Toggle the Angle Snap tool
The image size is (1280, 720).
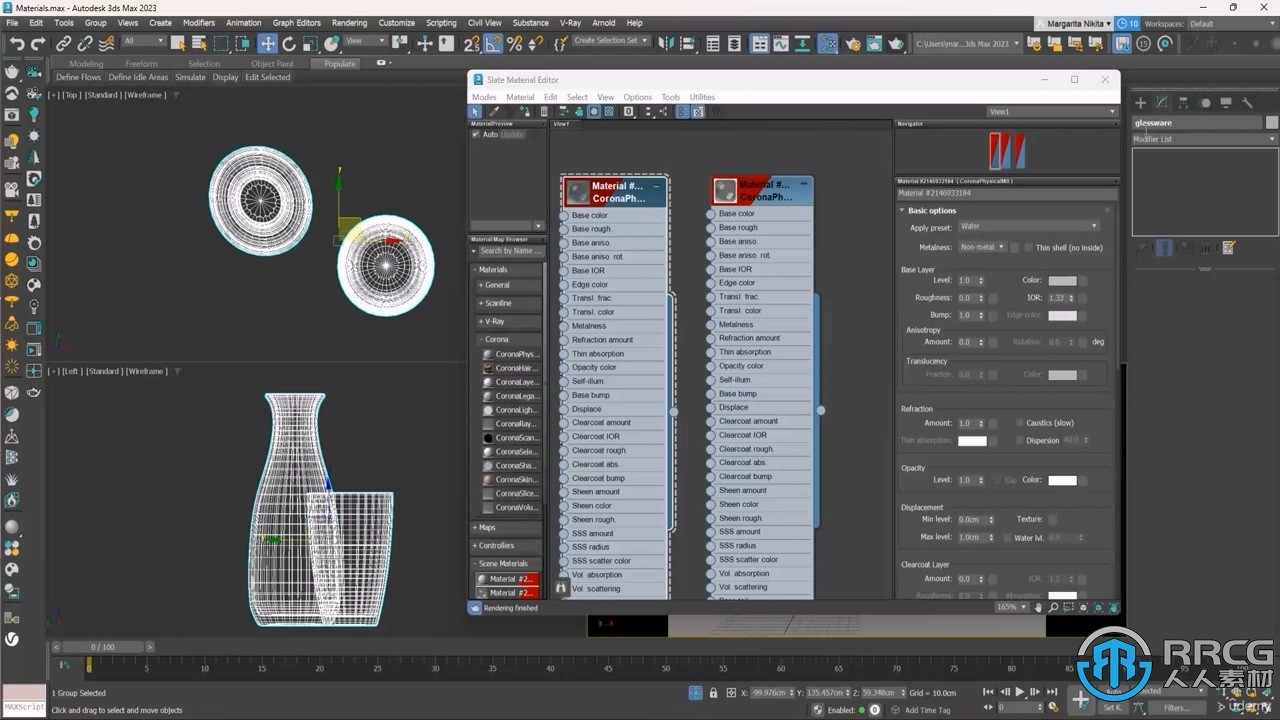tap(493, 43)
